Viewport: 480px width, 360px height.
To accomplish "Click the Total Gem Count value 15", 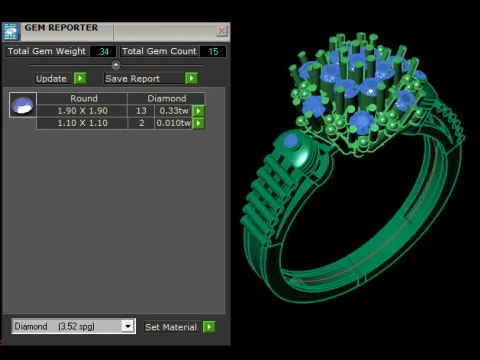I will (x=213, y=51).
